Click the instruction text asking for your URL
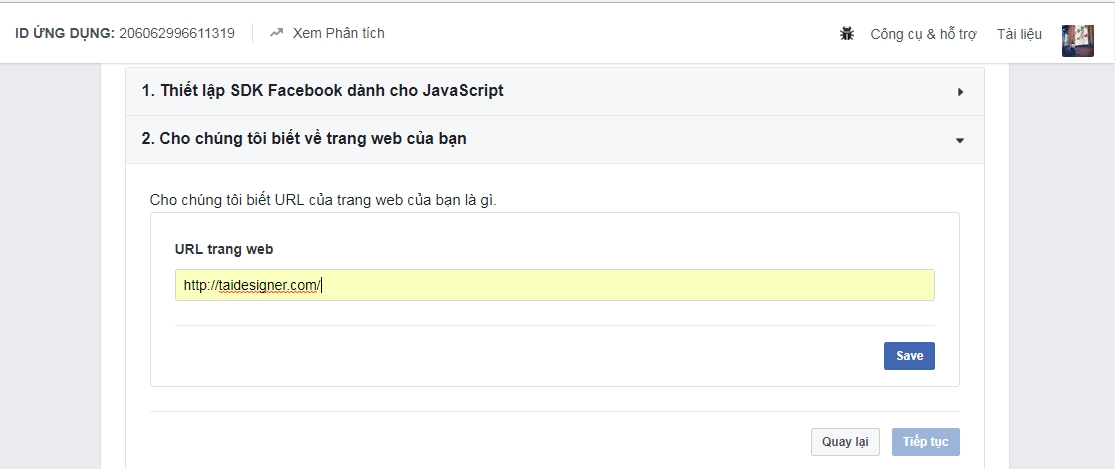The width and height of the screenshot is (1115, 469). [x=323, y=200]
